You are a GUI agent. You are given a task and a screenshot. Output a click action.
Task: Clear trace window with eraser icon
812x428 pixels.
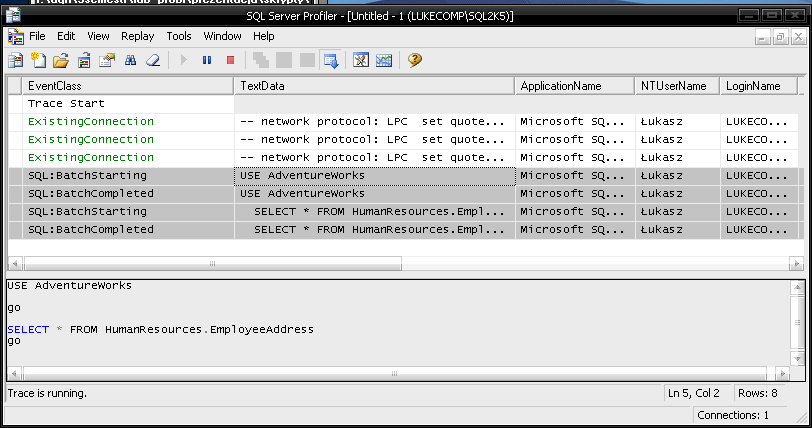click(x=153, y=60)
